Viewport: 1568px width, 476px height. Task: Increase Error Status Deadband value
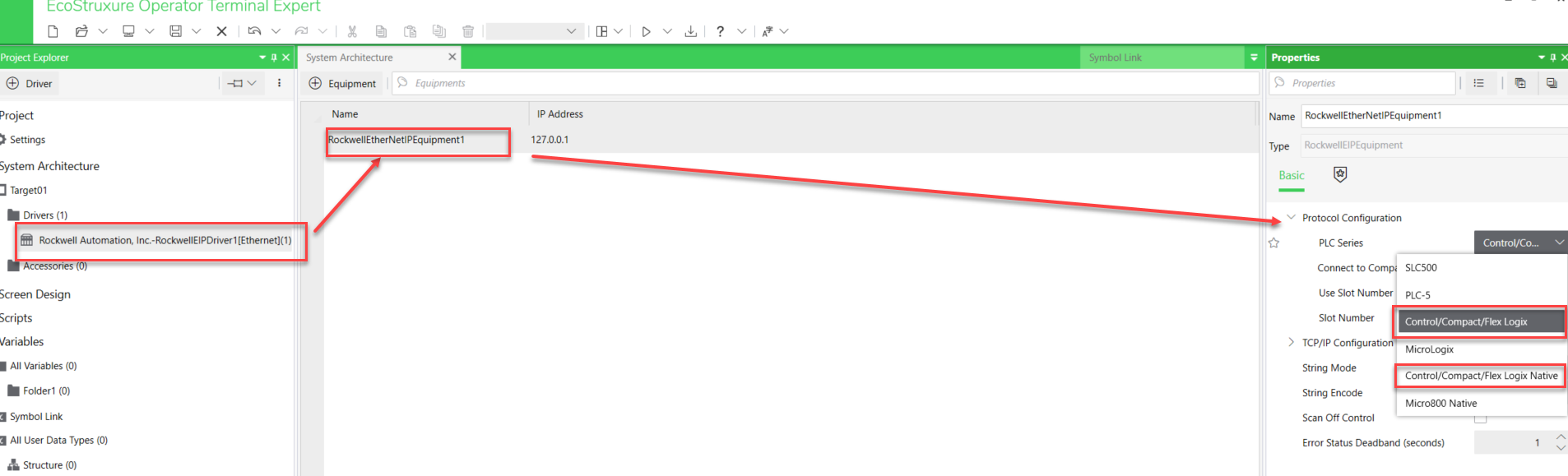click(x=1561, y=437)
